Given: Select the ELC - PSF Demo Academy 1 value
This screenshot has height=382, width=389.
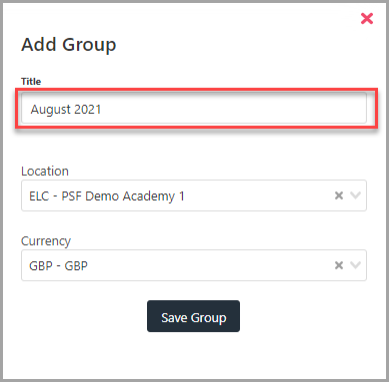Looking at the screenshot, I should [x=107, y=196].
